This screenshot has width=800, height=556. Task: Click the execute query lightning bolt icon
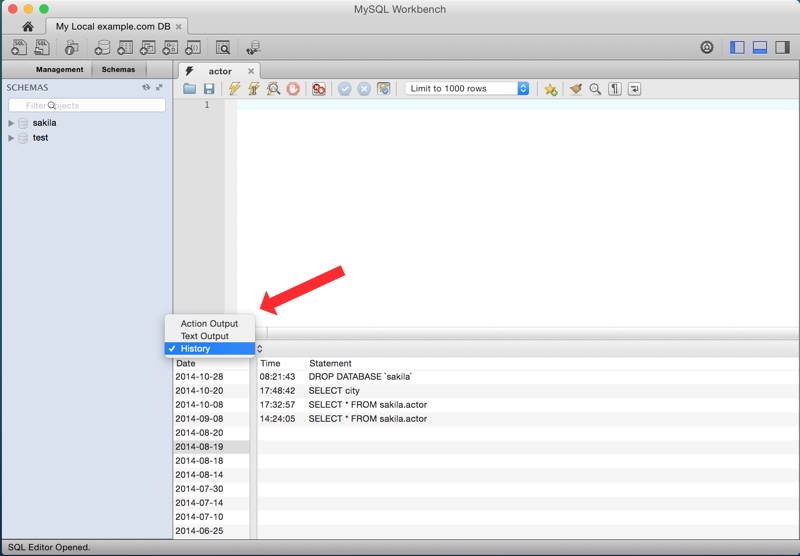pyautogui.click(x=234, y=89)
